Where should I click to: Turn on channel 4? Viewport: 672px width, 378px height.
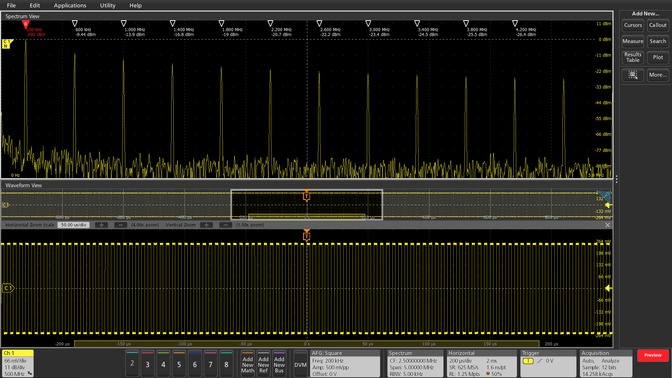coord(163,364)
